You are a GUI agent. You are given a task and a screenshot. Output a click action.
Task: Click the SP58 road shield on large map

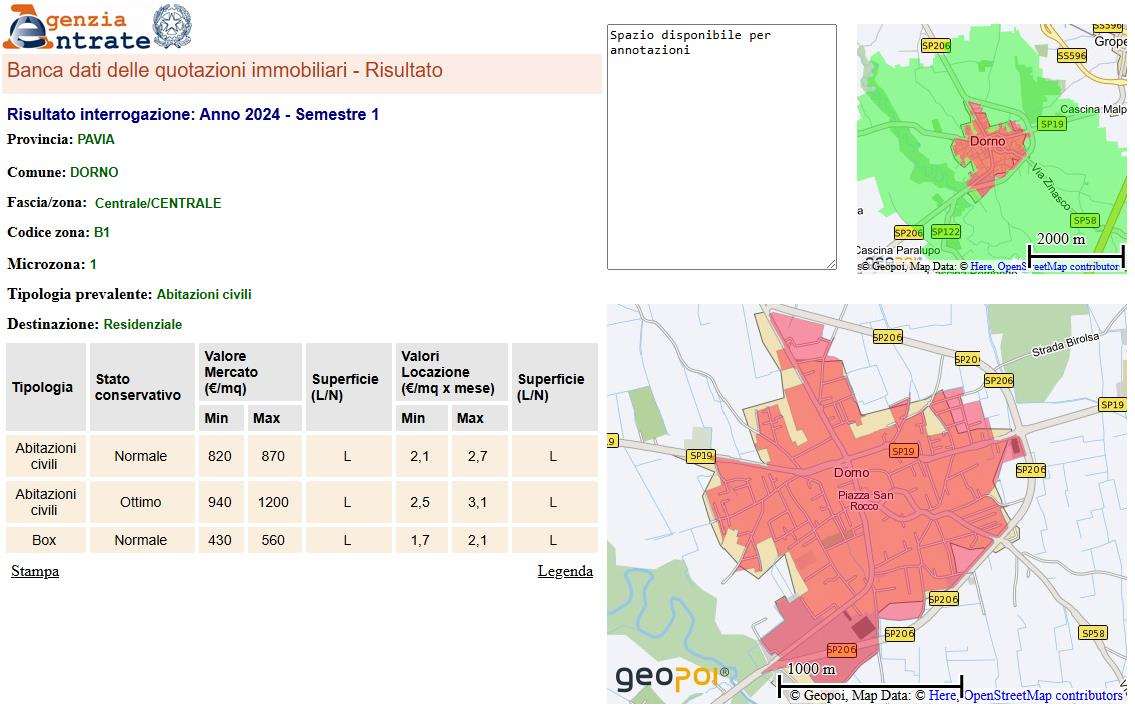[x=1093, y=633]
